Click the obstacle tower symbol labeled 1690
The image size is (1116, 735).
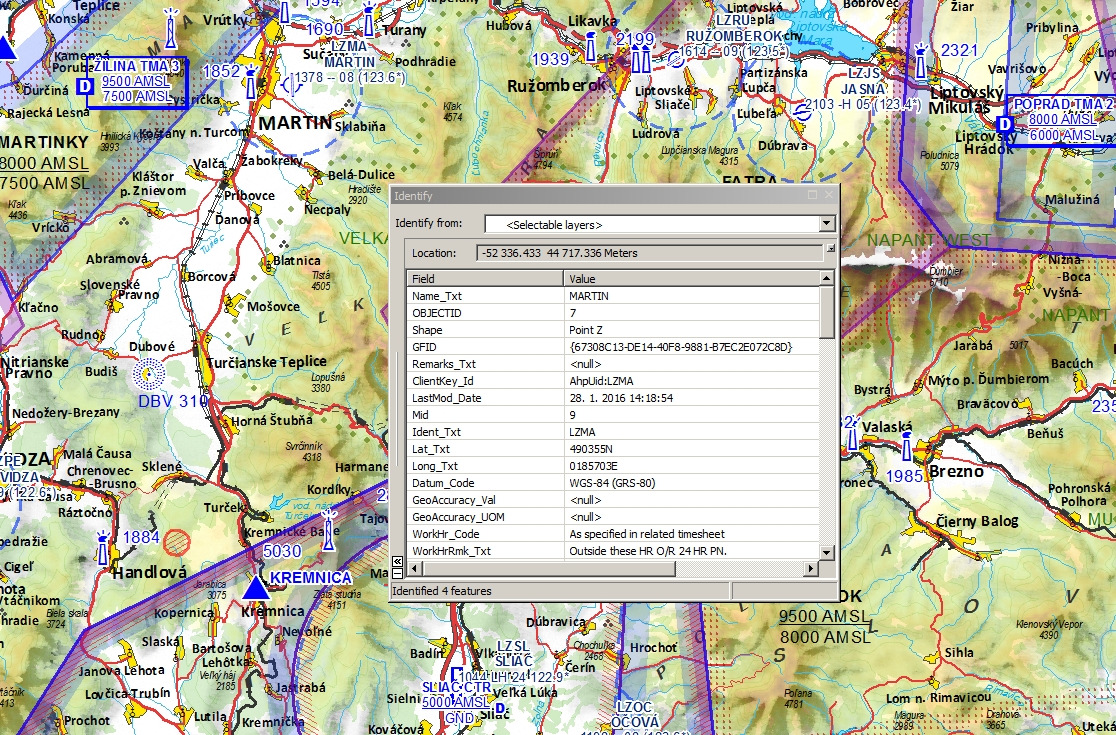point(368,20)
